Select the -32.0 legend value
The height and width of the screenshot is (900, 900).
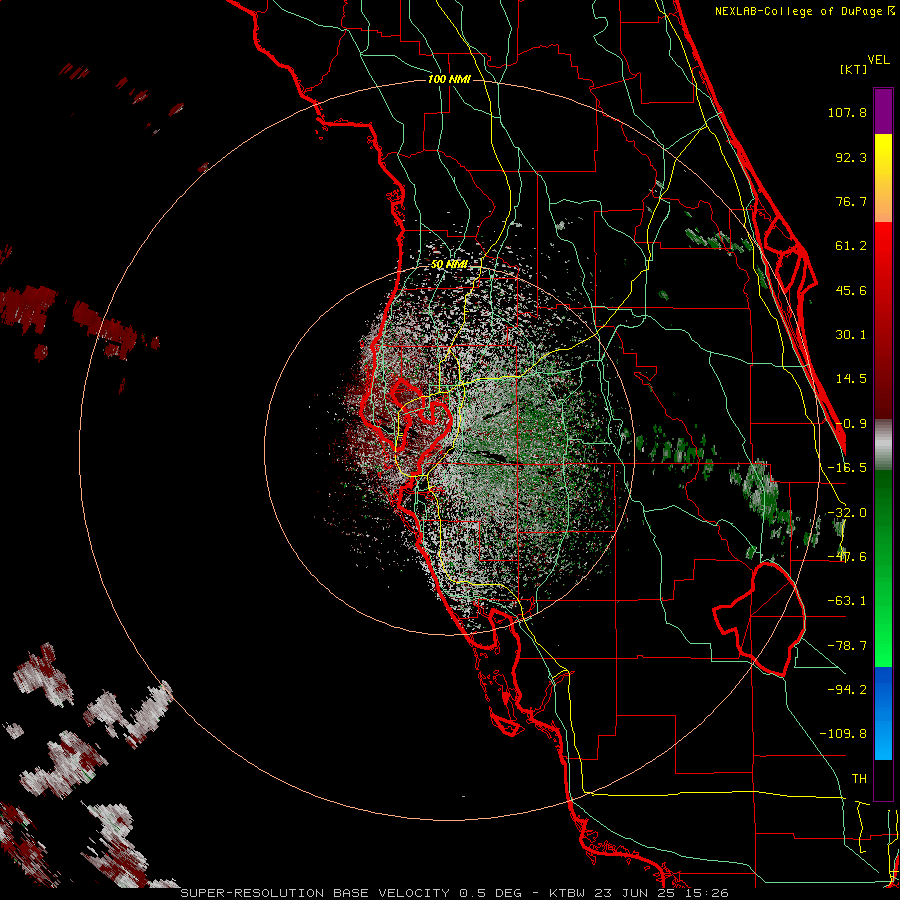847,513
